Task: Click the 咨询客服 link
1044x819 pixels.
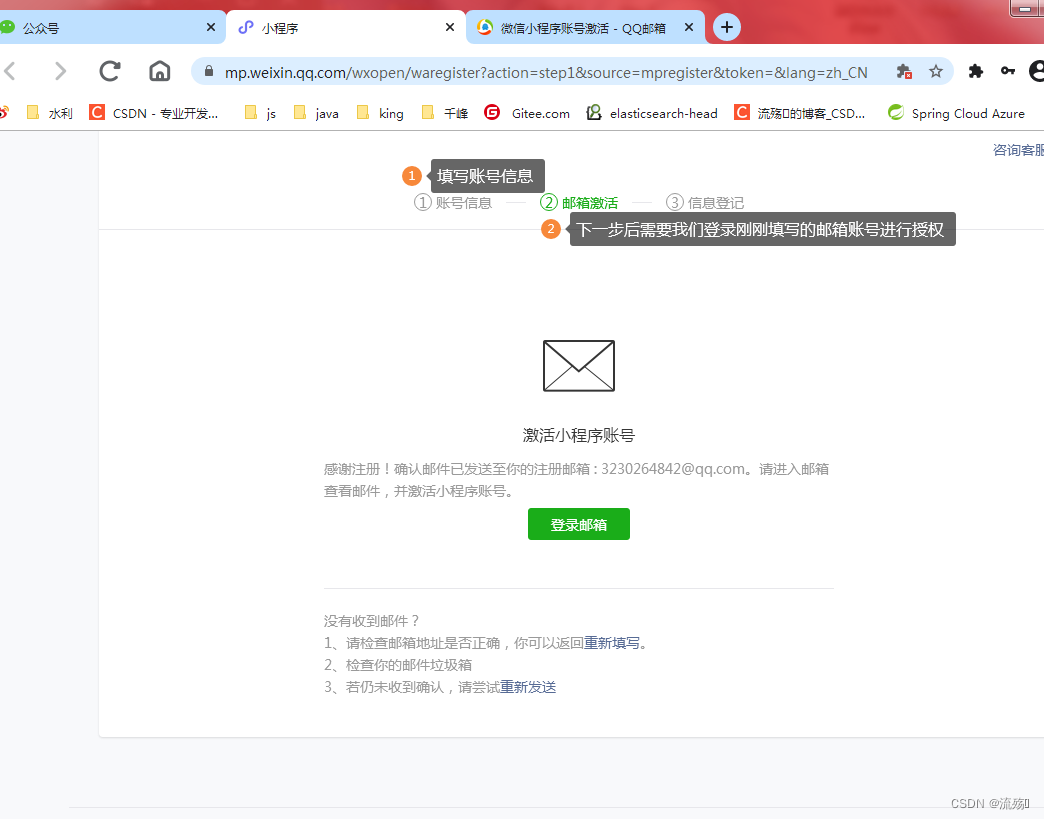Action: [x=1018, y=150]
